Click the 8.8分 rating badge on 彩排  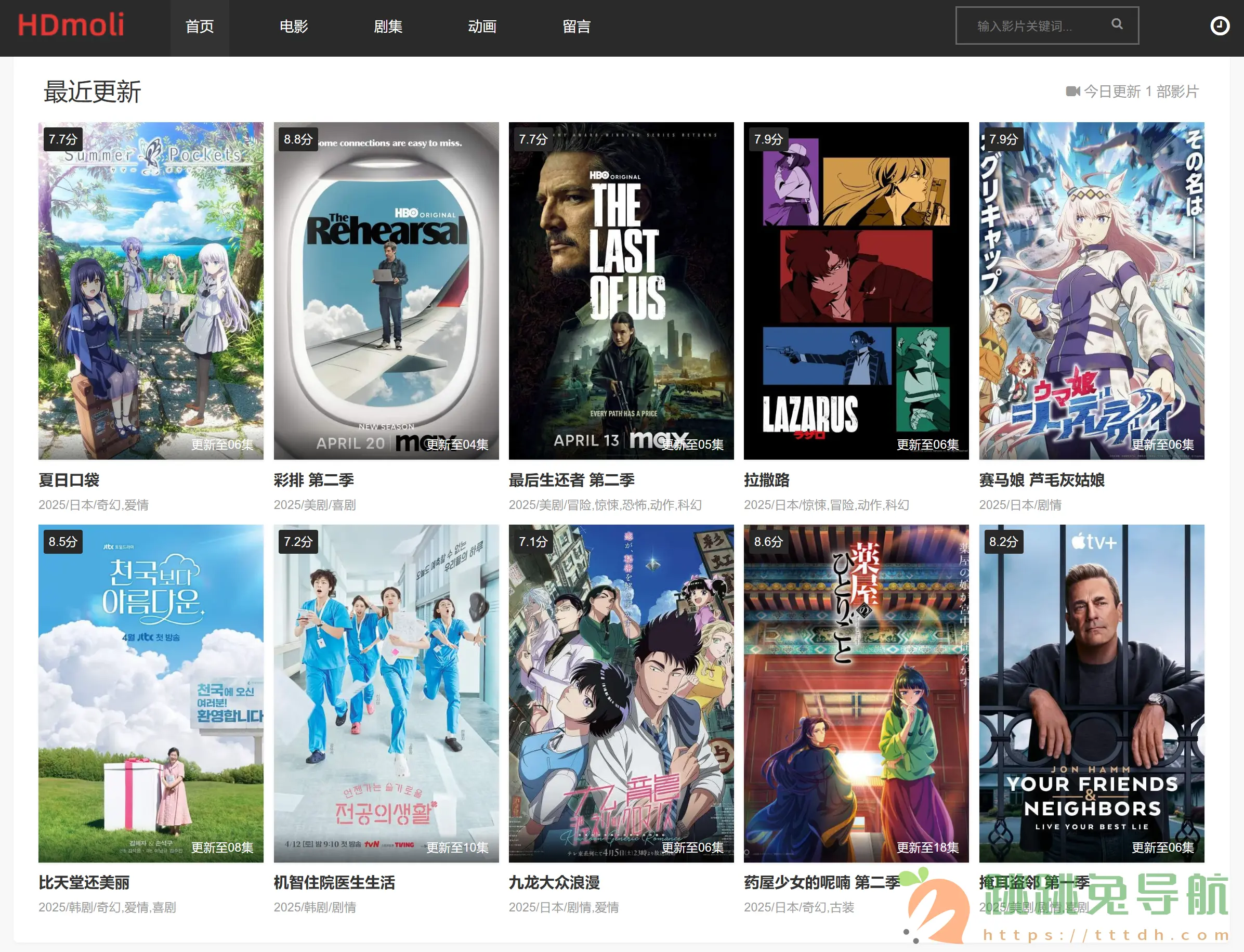[x=298, y=139]
